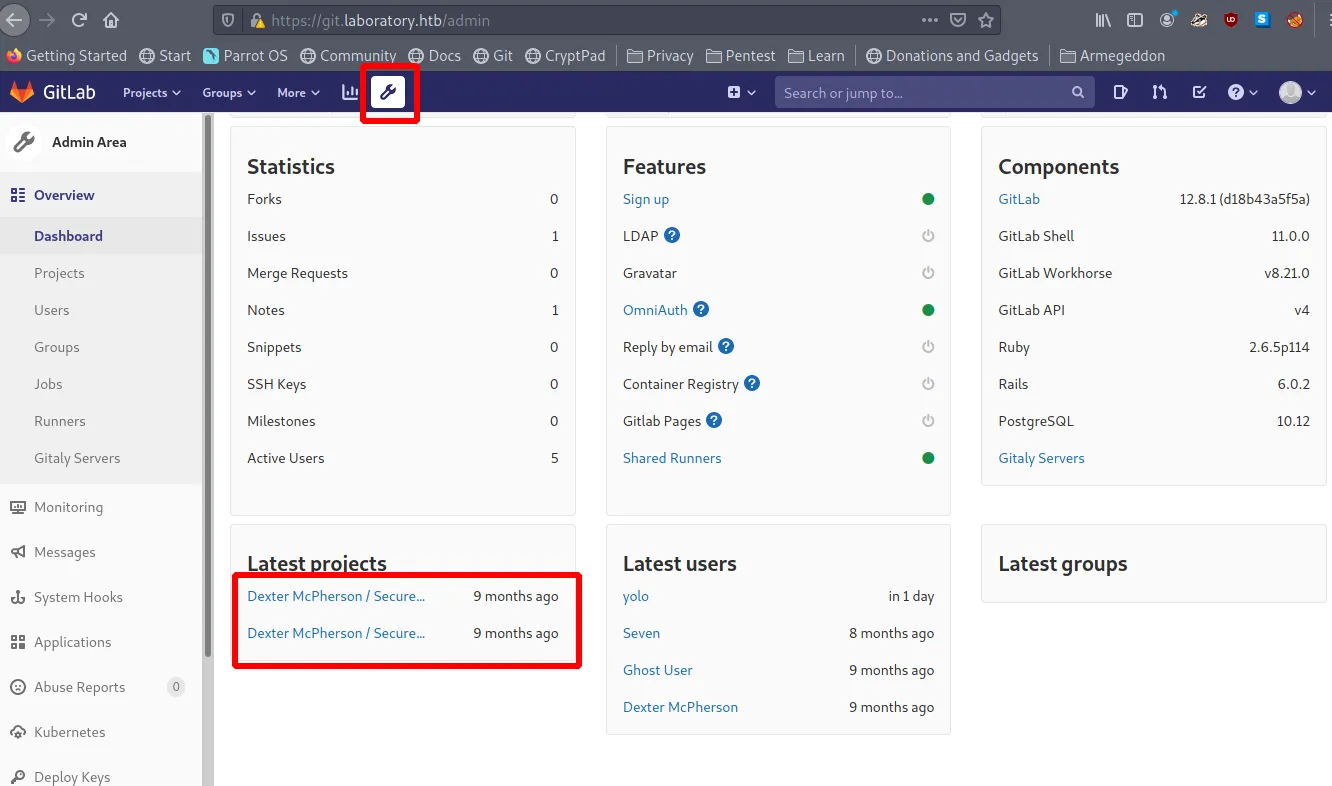Open Groups in the admin sidebar
Image resolution: width=1332 pixels, height=786 pixels.
tap(57, 347)
